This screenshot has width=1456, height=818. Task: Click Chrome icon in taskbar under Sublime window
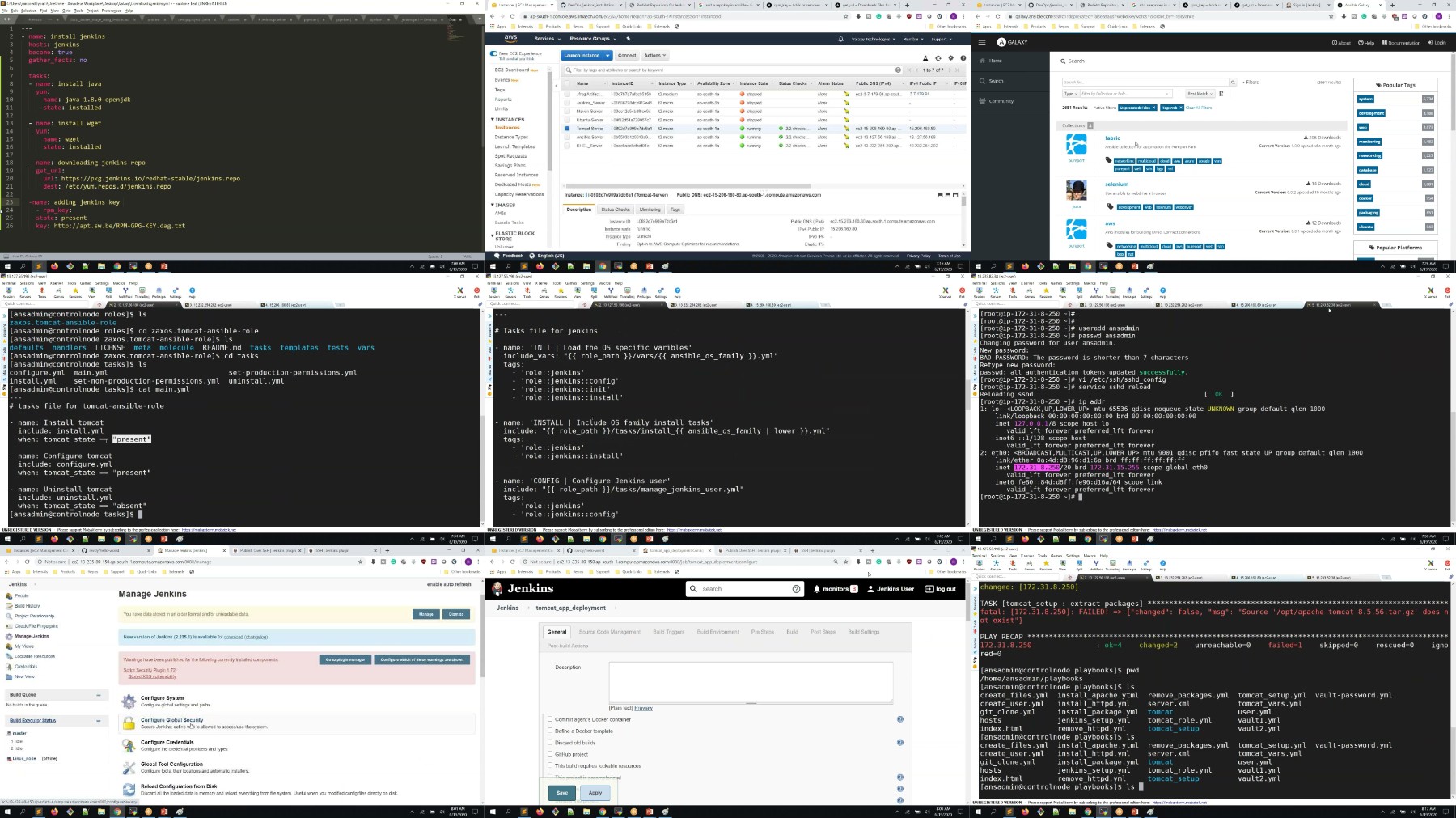pyautogui.click(x=116, y=266)
